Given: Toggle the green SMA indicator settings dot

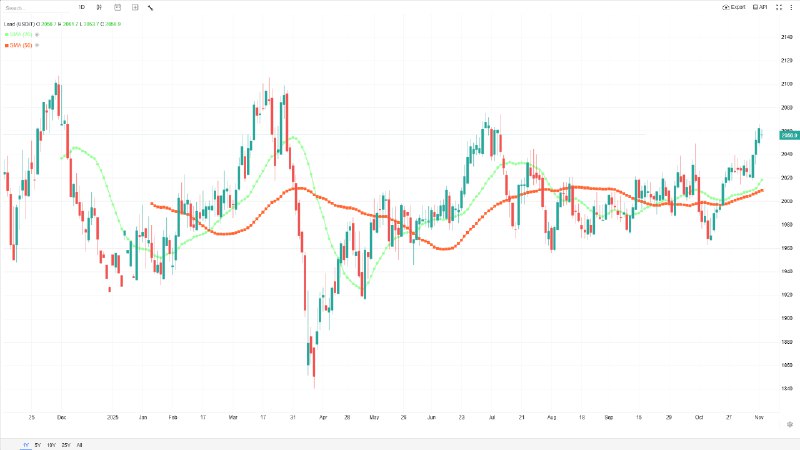Looking at the screenshot, I should 38,35.
